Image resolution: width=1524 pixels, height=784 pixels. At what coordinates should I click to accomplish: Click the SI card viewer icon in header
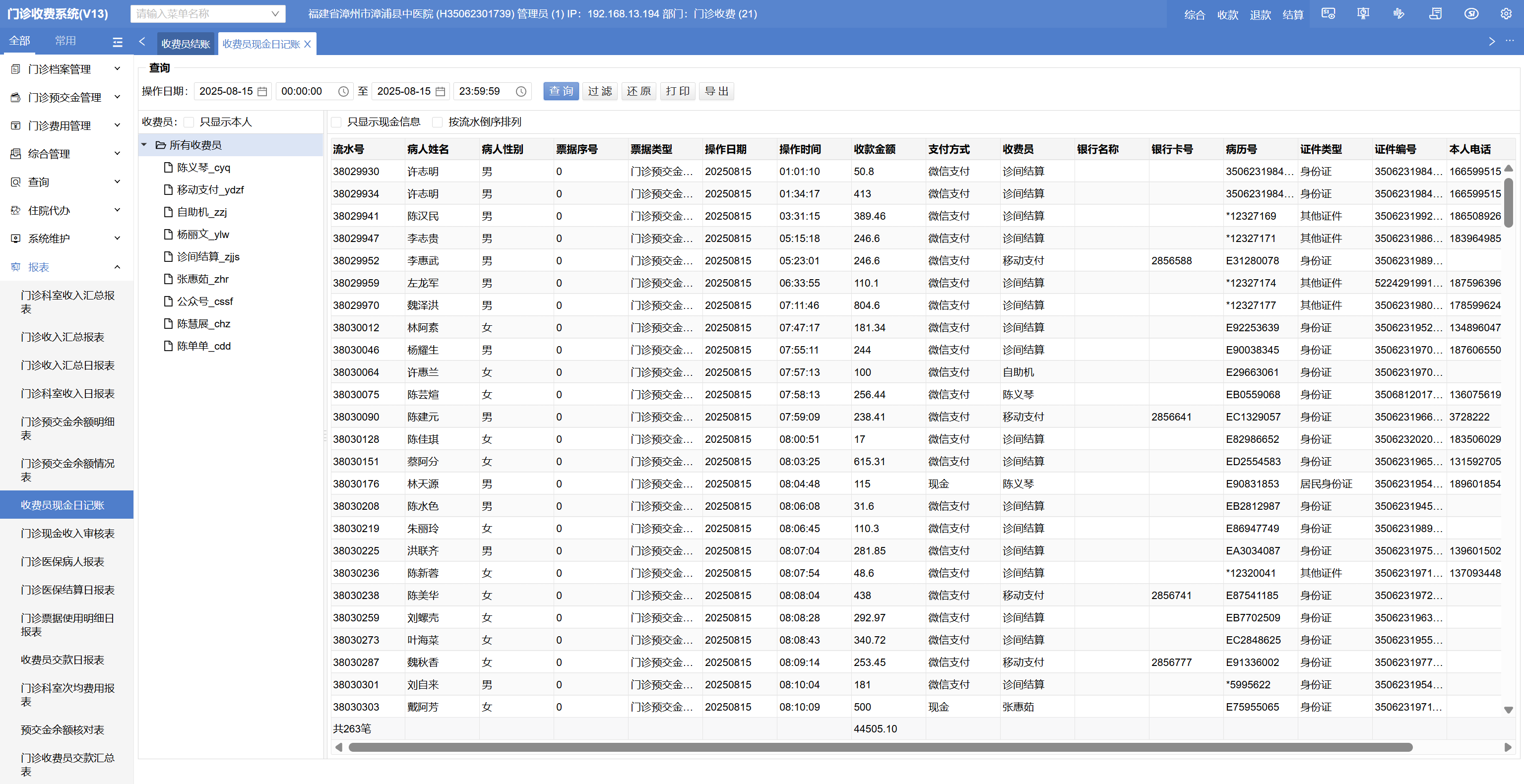(x=1328, y=13)
